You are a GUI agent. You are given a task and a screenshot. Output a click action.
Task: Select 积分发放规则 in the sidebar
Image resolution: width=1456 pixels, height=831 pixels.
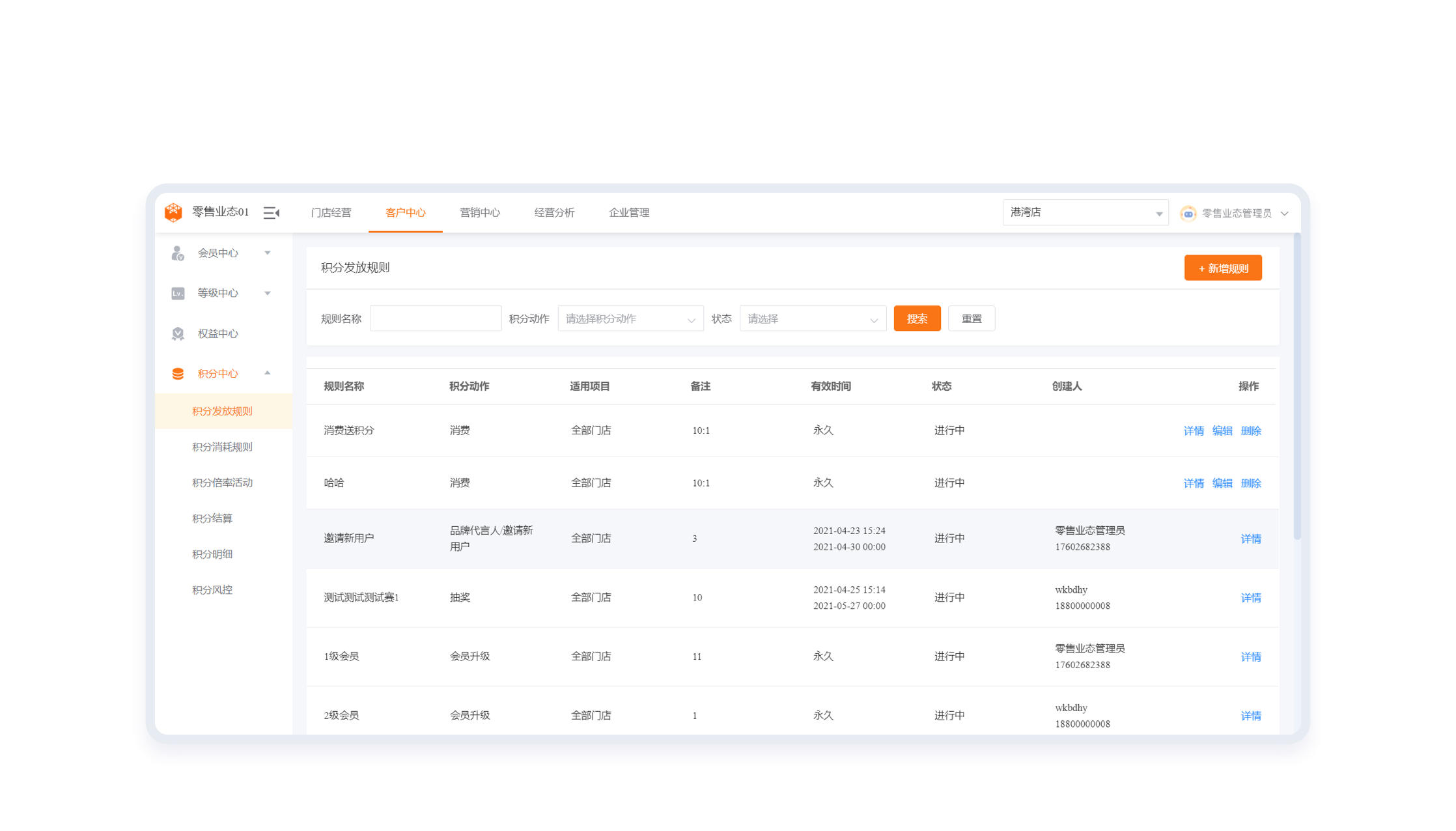223,411
